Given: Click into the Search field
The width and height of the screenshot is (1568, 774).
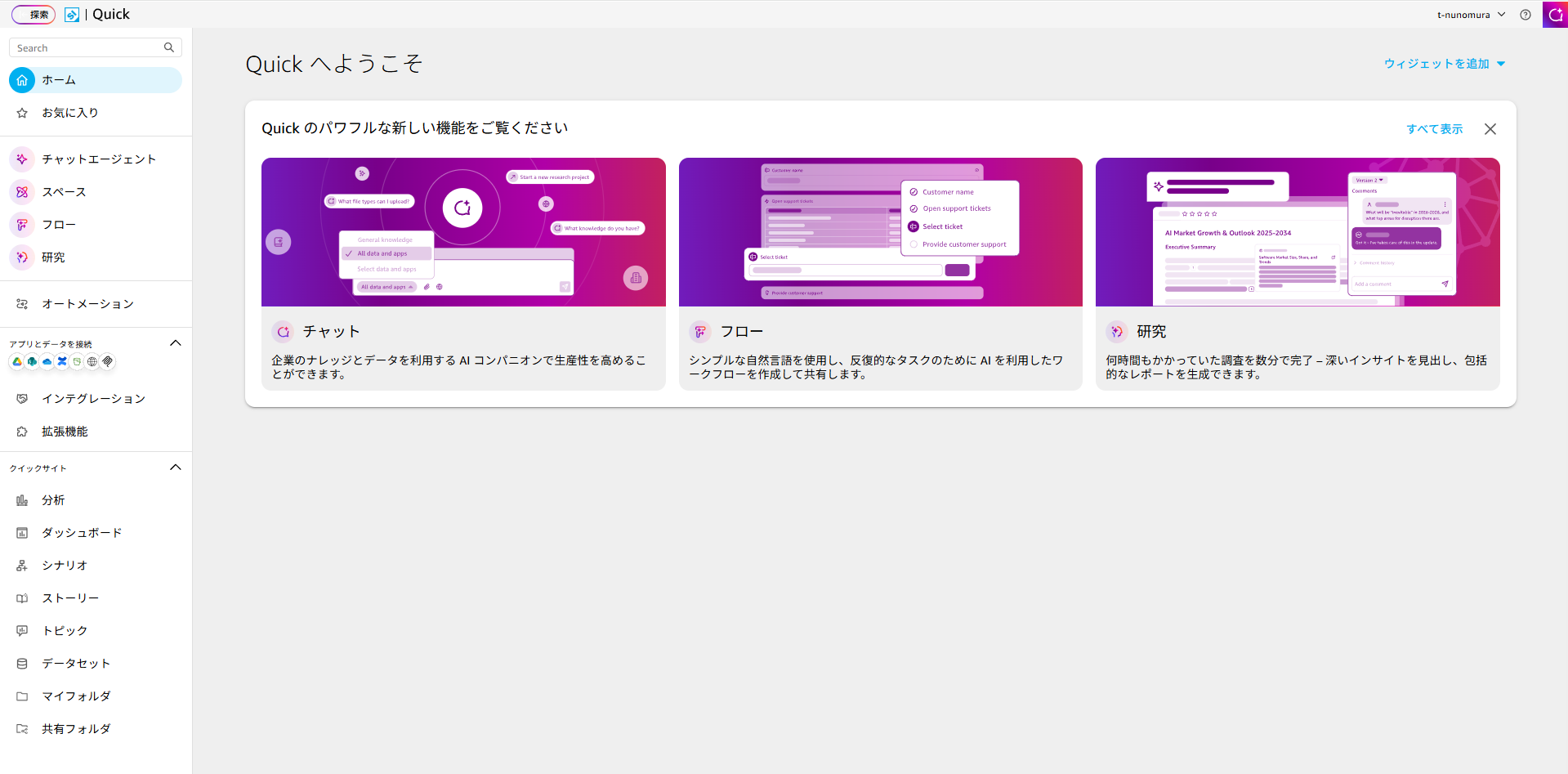Looking at the screenshot, I should click(x=86, y=48).
